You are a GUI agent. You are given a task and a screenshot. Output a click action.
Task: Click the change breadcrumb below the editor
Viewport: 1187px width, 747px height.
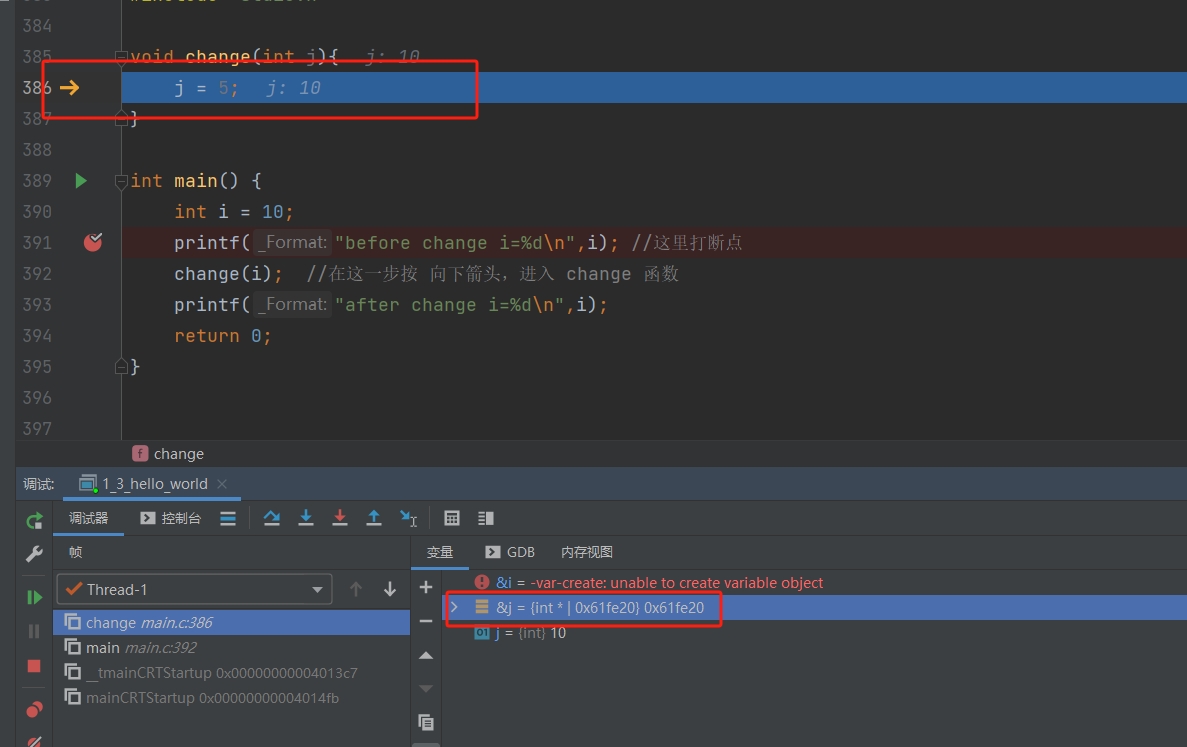click(x=178, y=454)
